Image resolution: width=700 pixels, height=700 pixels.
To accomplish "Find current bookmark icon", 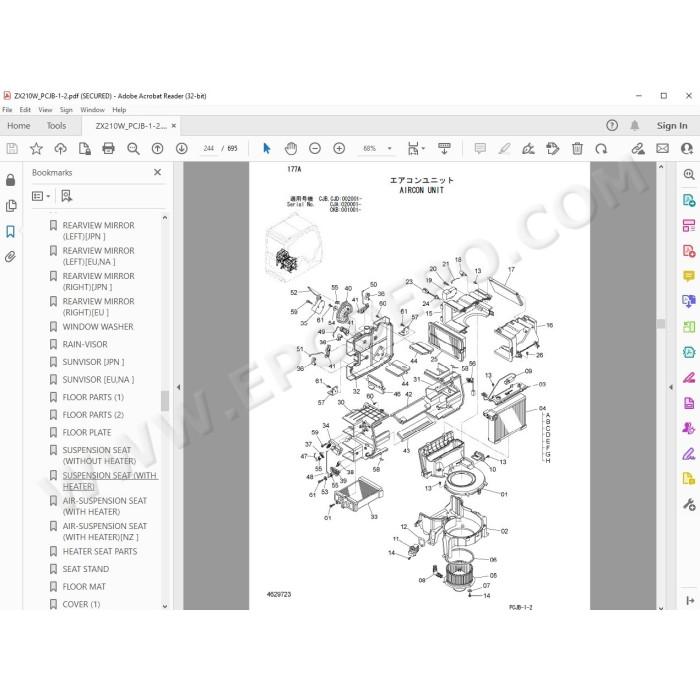I will point(67,196).
